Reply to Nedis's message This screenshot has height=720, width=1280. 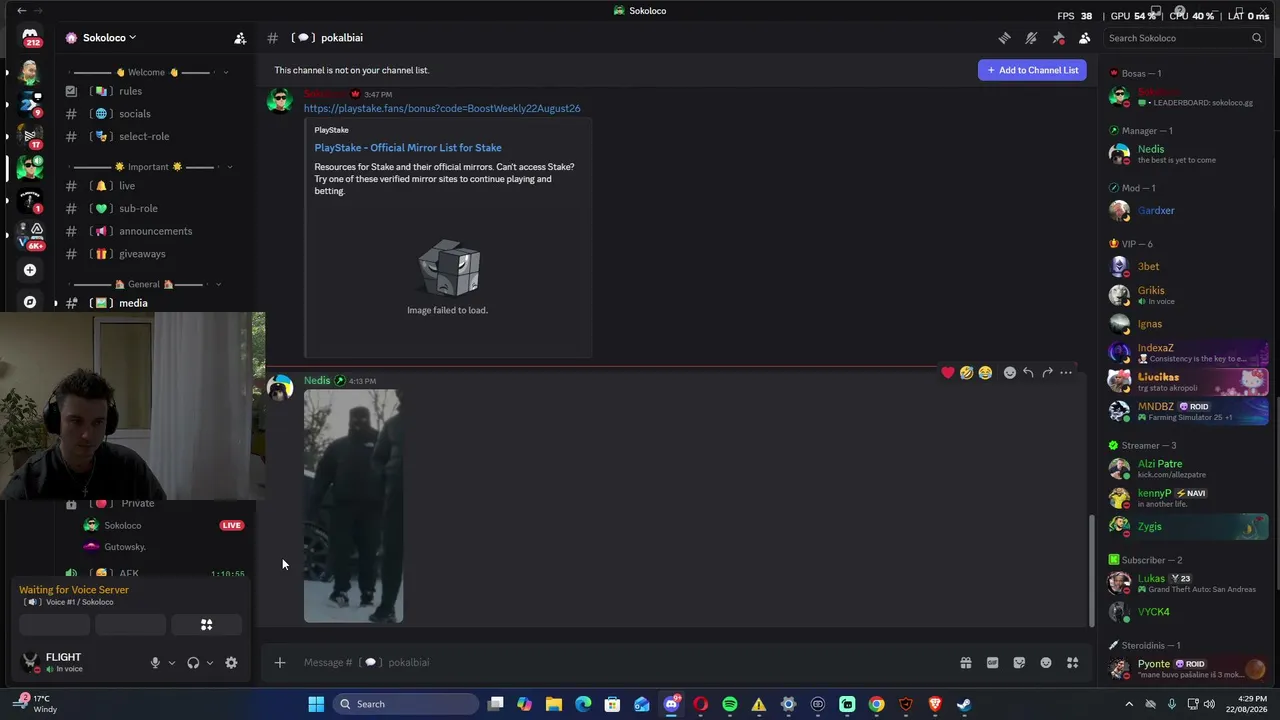(x=1028, y=373)
